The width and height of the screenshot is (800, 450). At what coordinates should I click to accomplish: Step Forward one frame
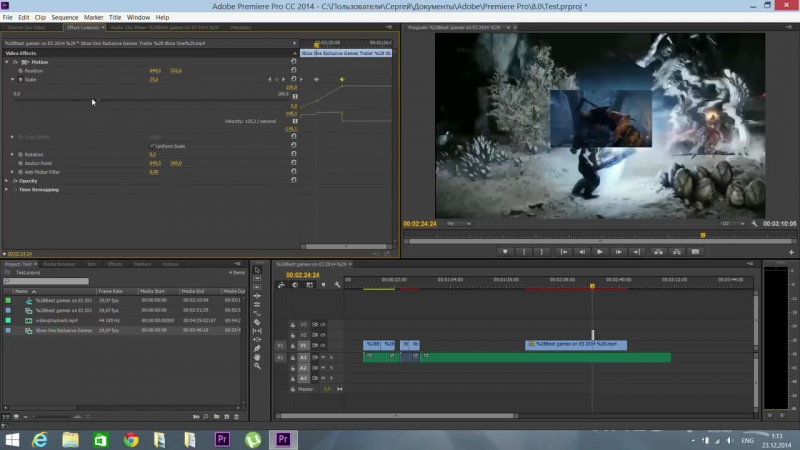click(x=618, y=252)
